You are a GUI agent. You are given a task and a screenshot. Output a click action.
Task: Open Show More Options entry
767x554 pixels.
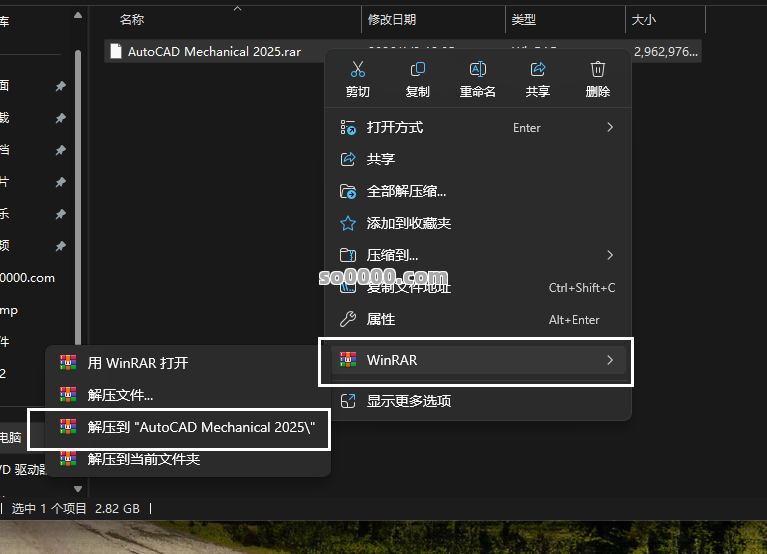(x=408, y=401)
